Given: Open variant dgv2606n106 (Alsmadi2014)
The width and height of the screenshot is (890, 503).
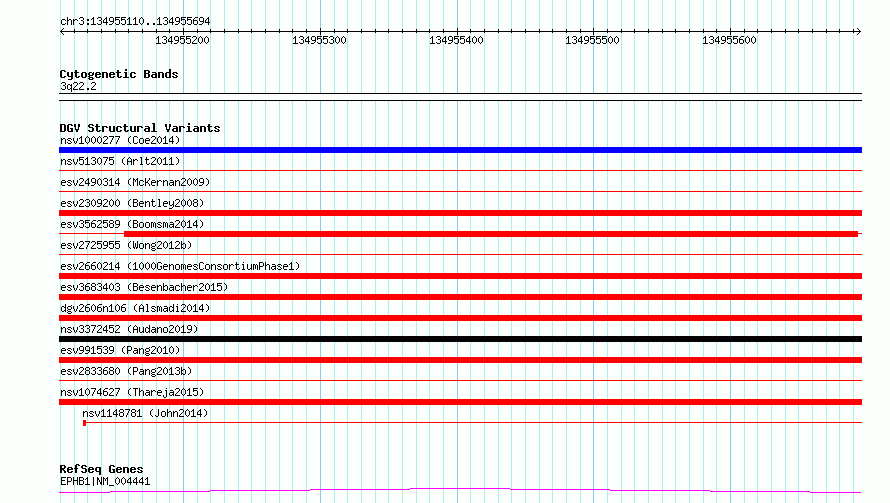Looking at the screenshot, I should pyautogui.click(x=135, y=308).
